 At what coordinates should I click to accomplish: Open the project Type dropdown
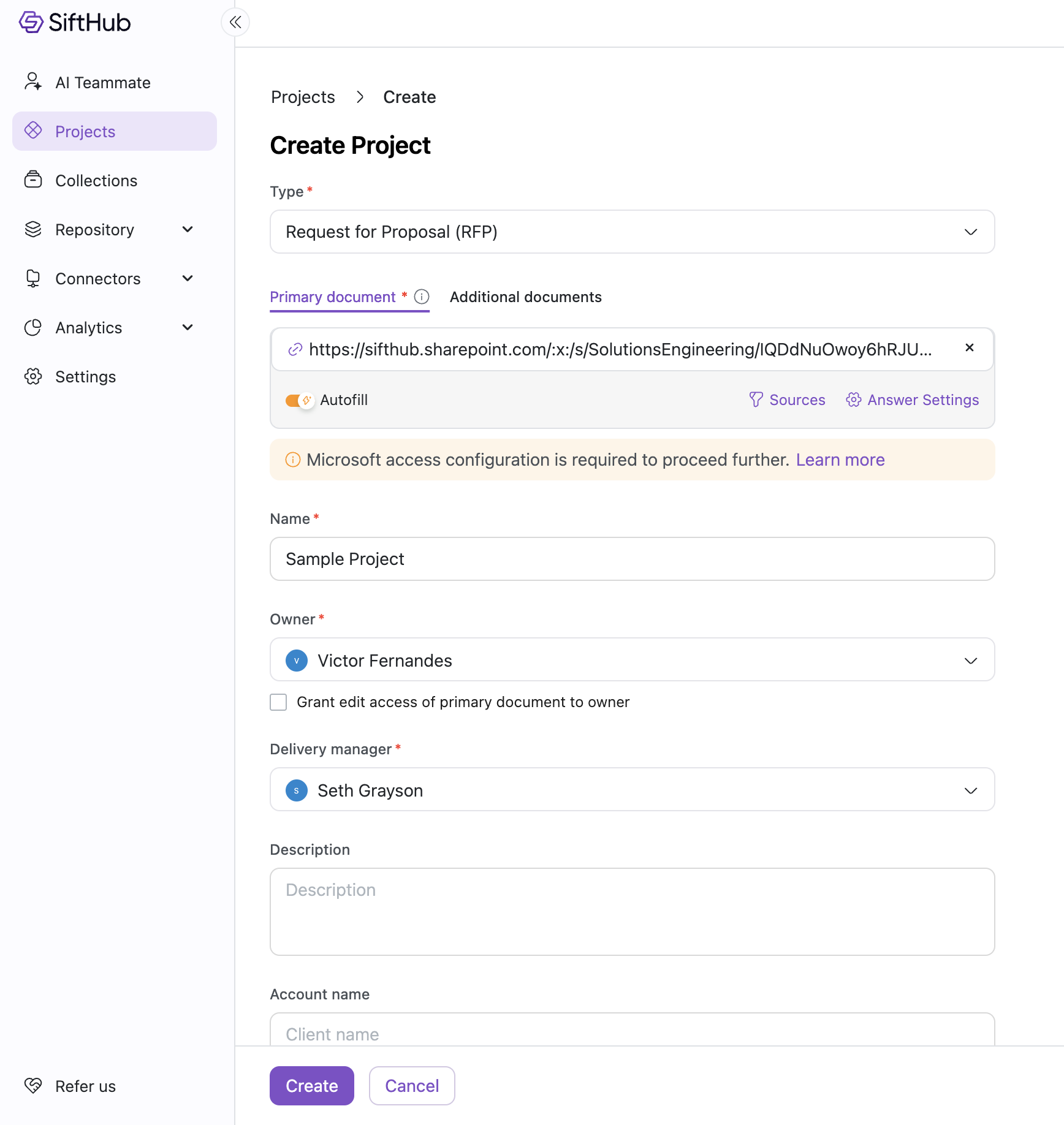[x=632, y=232]
